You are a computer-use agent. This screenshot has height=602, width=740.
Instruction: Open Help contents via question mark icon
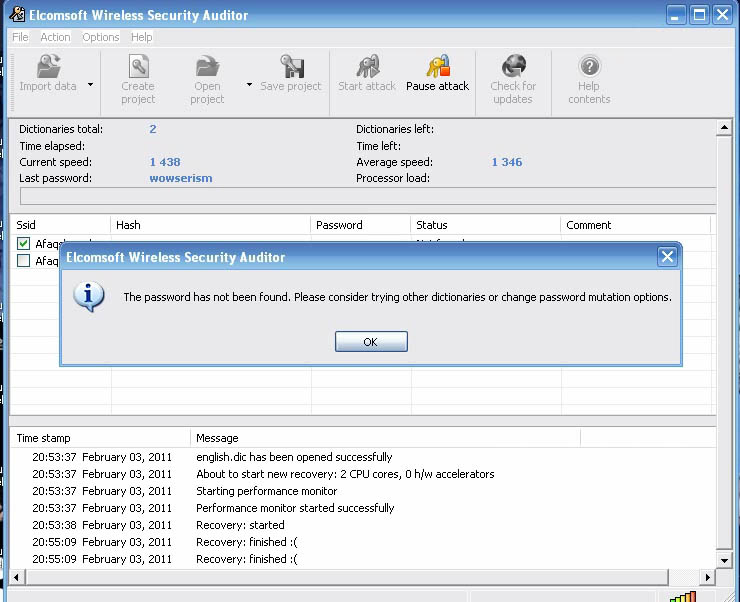pyautogui.click(x=589, y=66)
